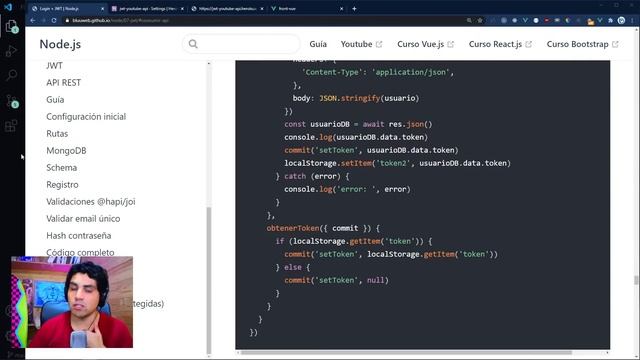Screen dimensions: 640x360
Task: Select sidebar item 'Guía'
Action: [x=55, y=100]
